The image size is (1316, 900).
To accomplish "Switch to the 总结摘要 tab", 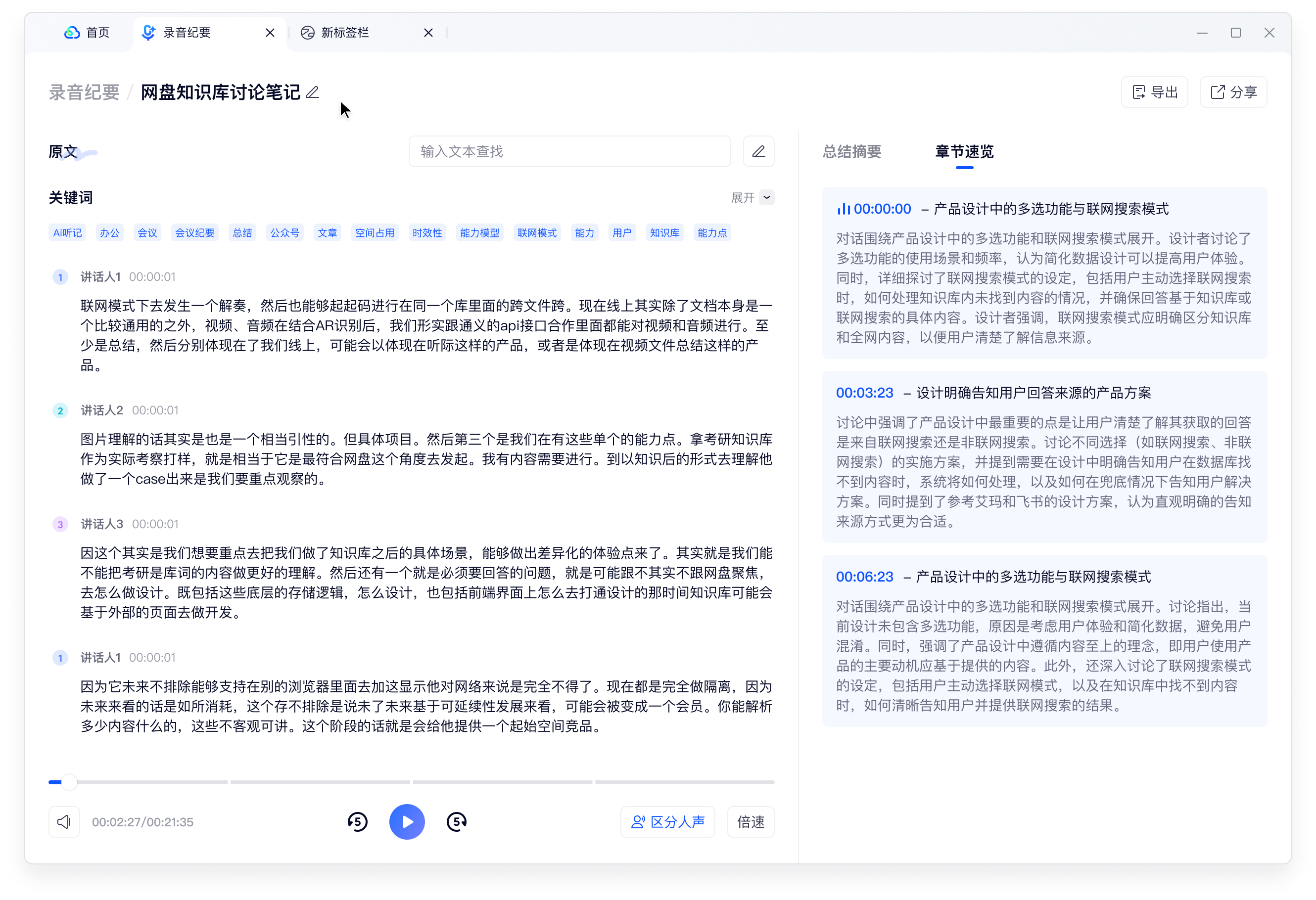I will tap(851, 152).
